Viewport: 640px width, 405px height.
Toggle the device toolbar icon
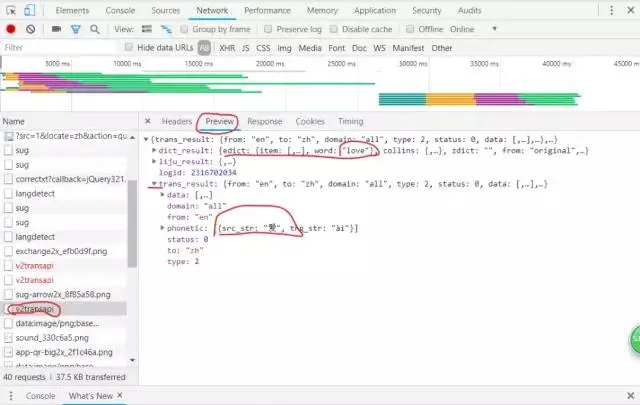(29, 10)
